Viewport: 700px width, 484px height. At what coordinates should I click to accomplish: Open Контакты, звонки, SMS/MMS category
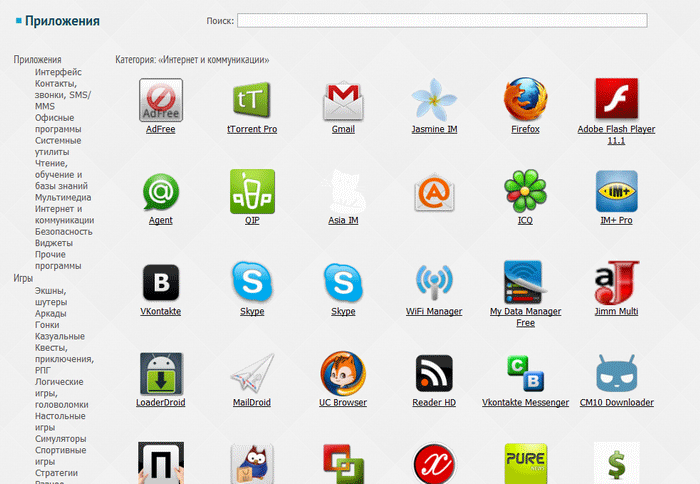(x=62, y=95)
